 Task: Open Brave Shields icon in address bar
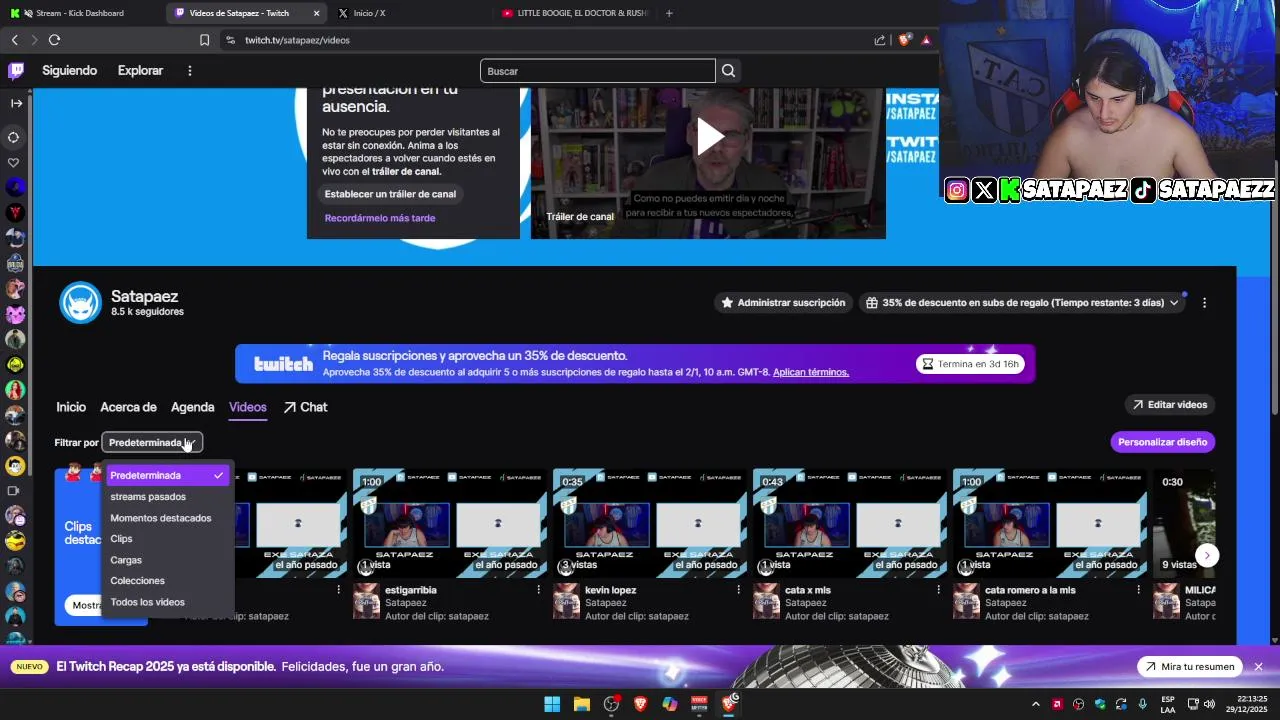coord(905,40)
